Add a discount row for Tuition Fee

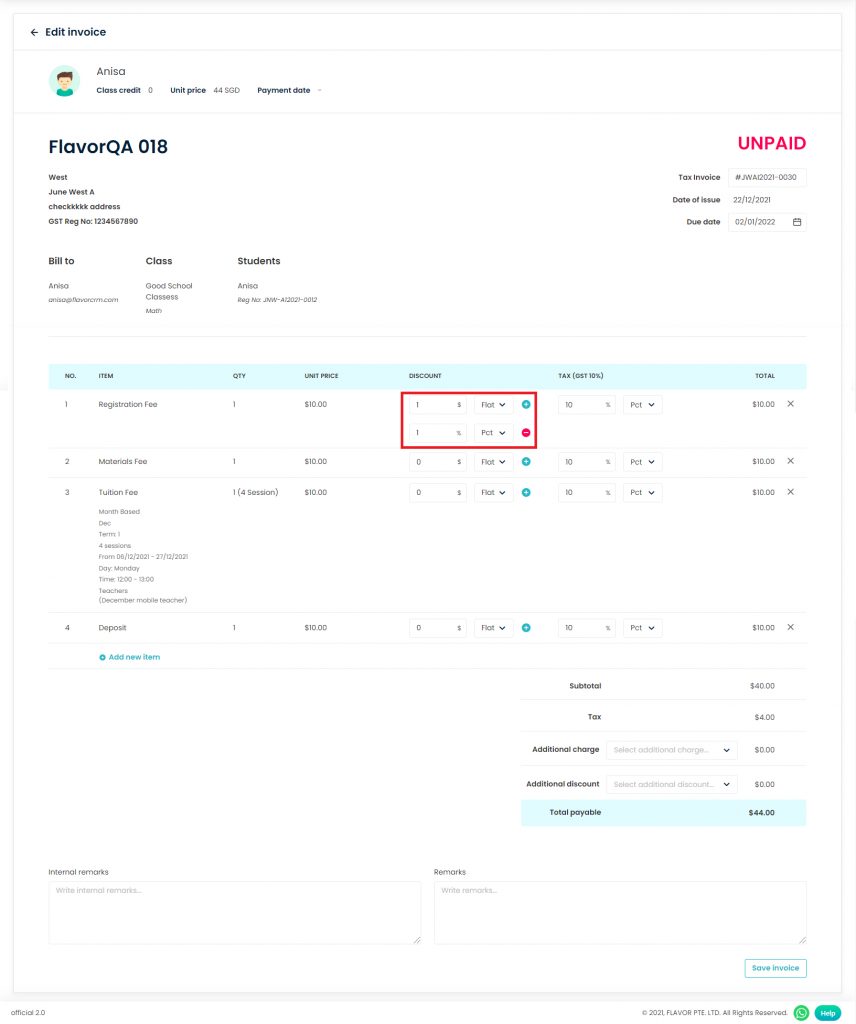(x=526, y=492)
